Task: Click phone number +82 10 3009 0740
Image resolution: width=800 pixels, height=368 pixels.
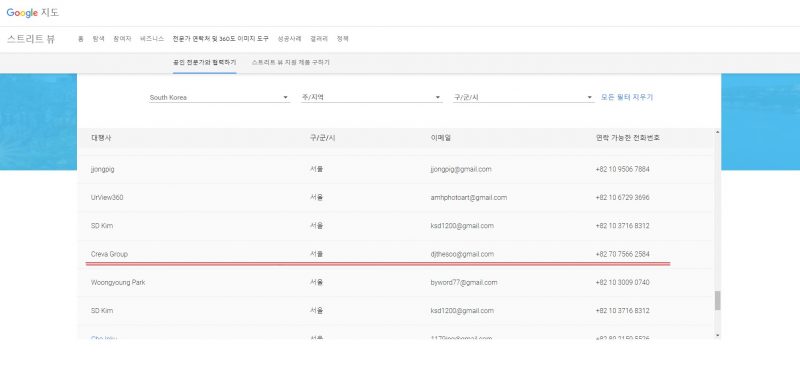Action: [x=622, y=282]
